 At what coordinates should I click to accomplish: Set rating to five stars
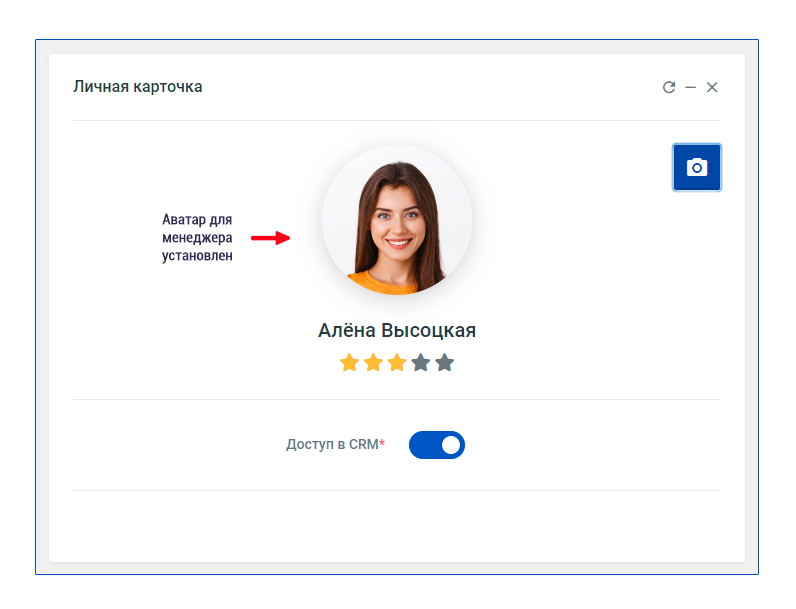pyautogui.click(x=445, y=363)
